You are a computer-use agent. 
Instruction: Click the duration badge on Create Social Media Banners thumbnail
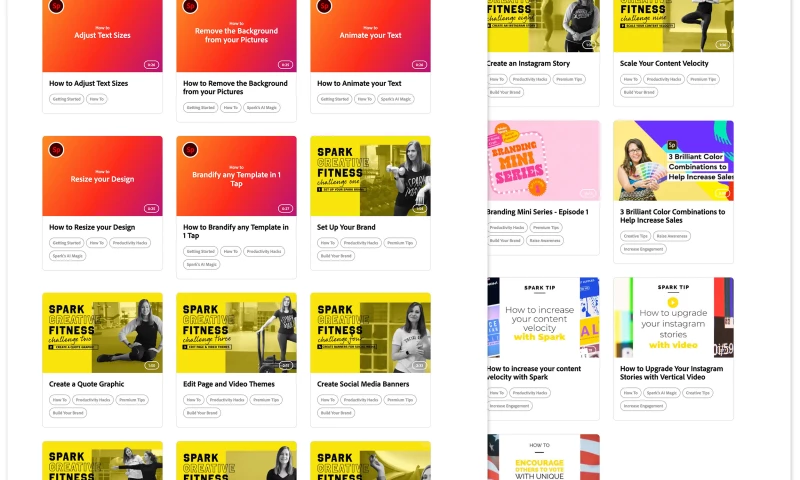point(419,366)
